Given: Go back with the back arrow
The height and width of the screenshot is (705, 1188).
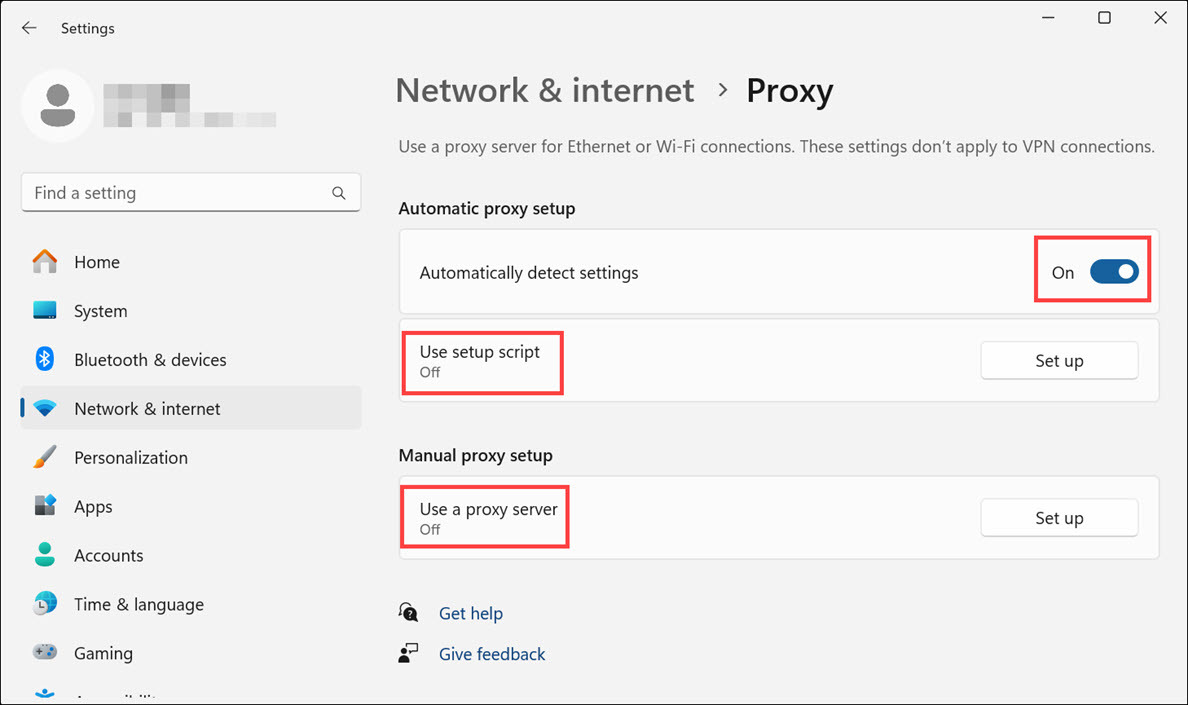Looking at the screenshot, I should click(29, 28).
